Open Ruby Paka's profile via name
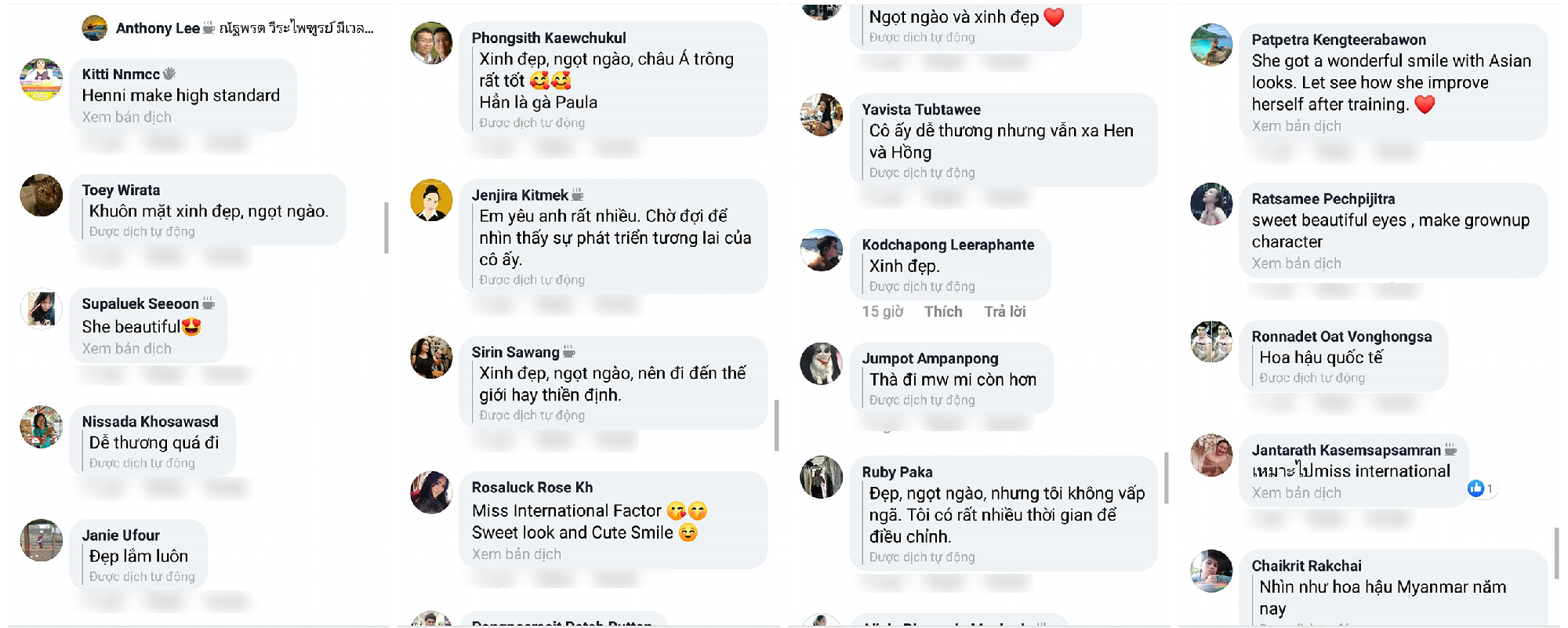This screenshot has width=1568, height=628. coord(897,472)
